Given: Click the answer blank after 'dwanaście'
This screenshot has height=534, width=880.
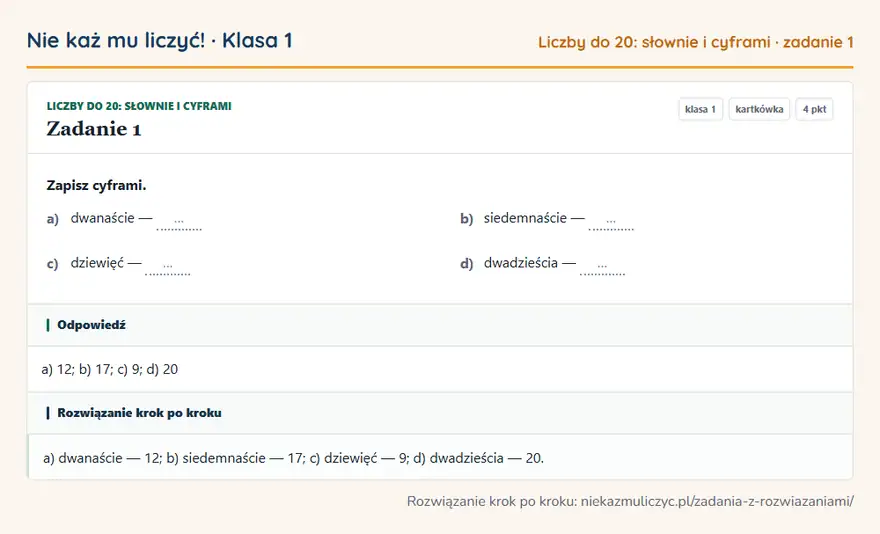Looking at the screenshot, I should coord(179,222).
